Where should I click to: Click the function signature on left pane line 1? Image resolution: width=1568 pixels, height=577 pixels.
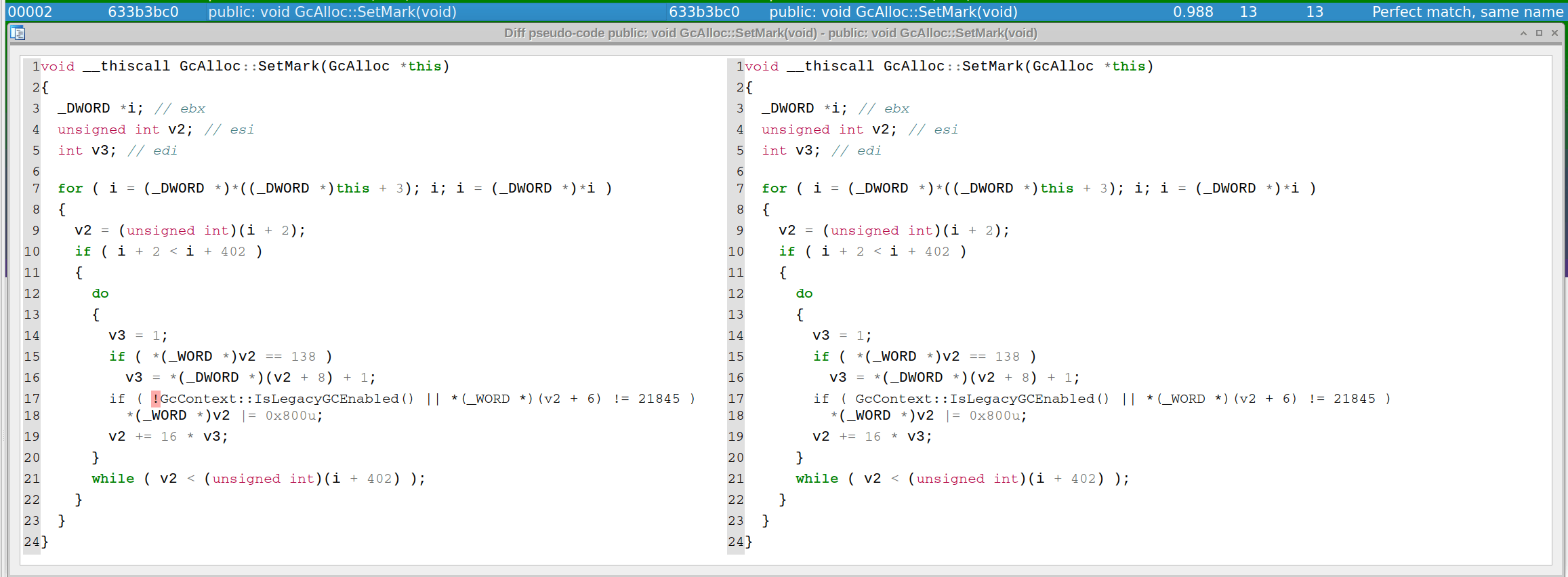coord(245,66)
